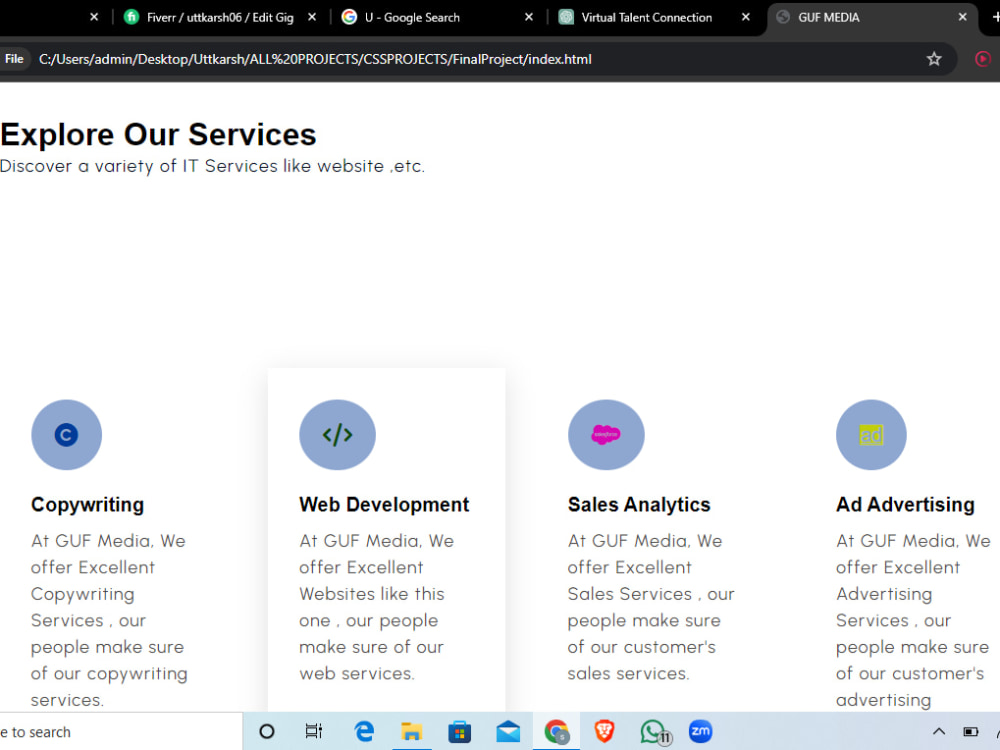This screenshot has height=750, width=1000.
Task: Click the Explore Our Services heading
Action: pos(158,135)
